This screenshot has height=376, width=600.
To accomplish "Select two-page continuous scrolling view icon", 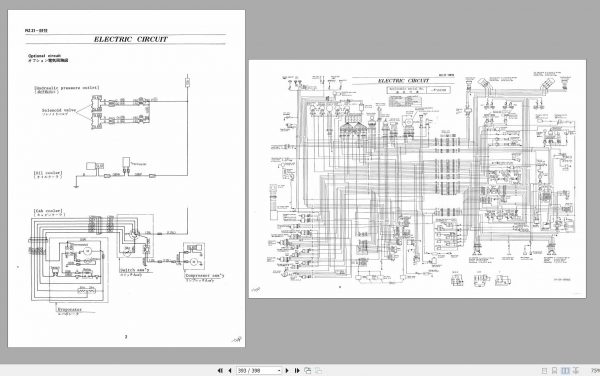I will 576,371.
